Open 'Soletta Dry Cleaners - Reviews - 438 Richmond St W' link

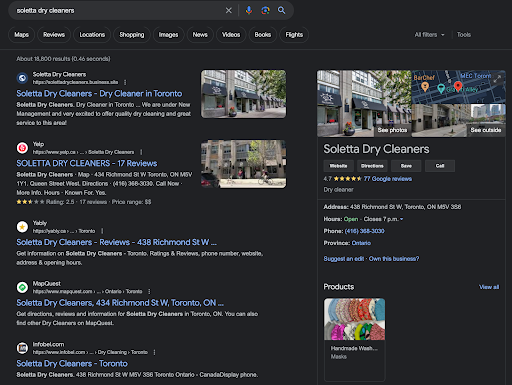[116, 242]
